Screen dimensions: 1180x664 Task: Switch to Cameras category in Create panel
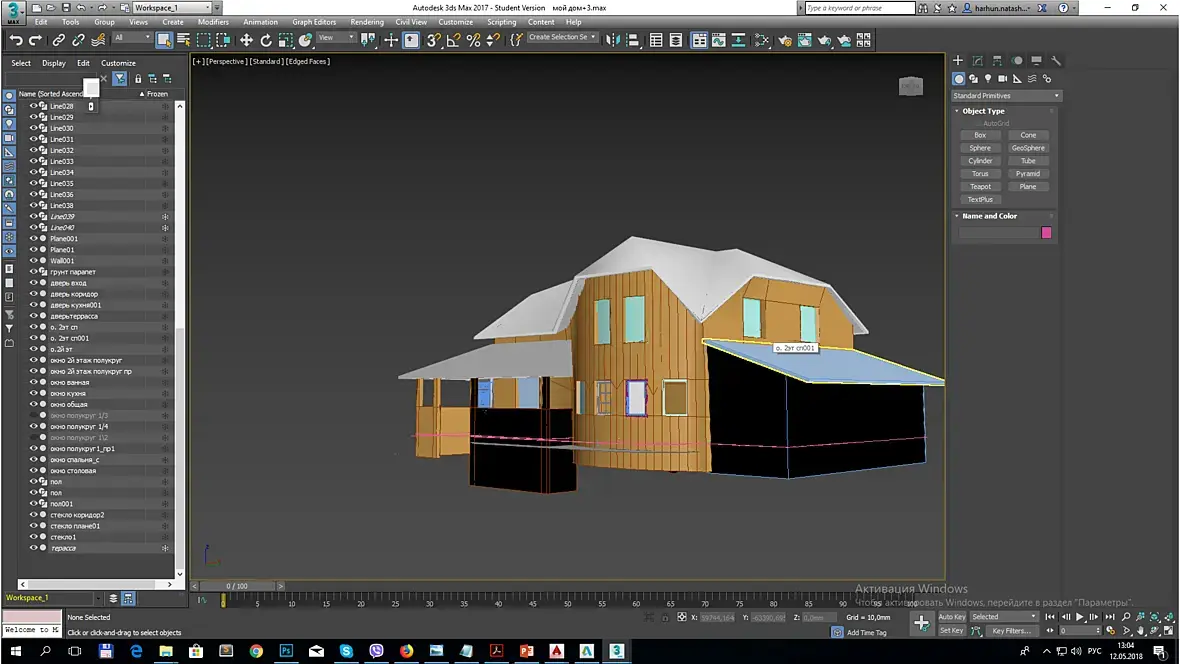(1003, 79)
